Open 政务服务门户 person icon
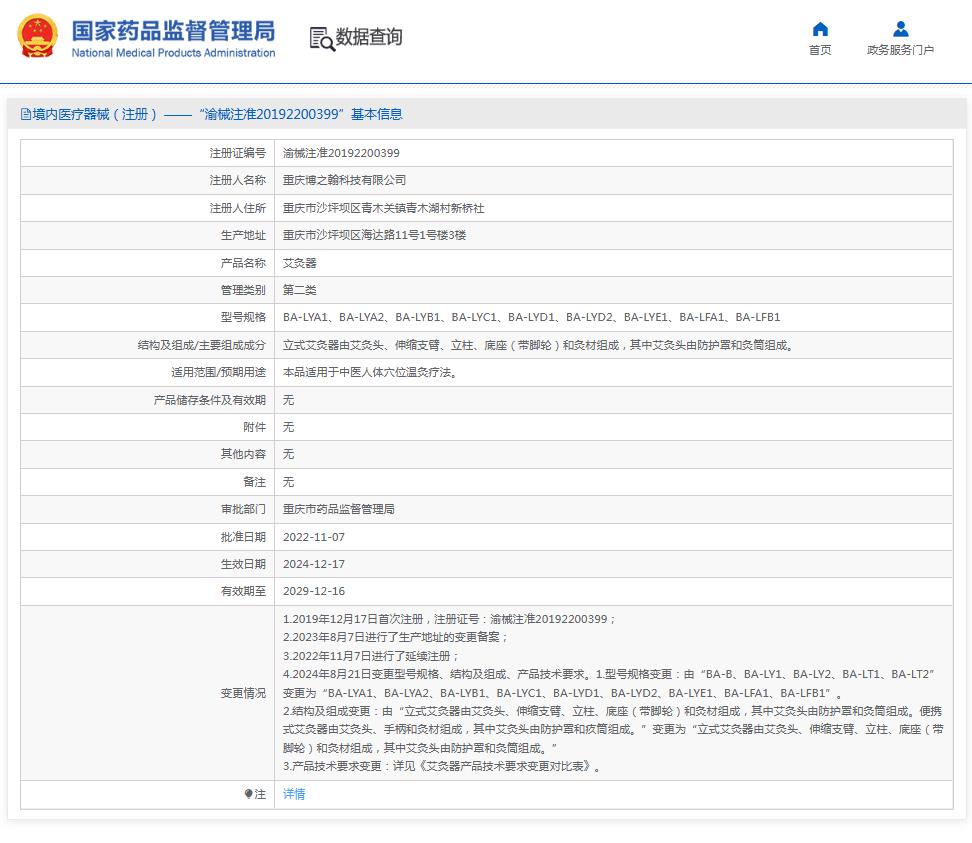 [x=900, y=29]
